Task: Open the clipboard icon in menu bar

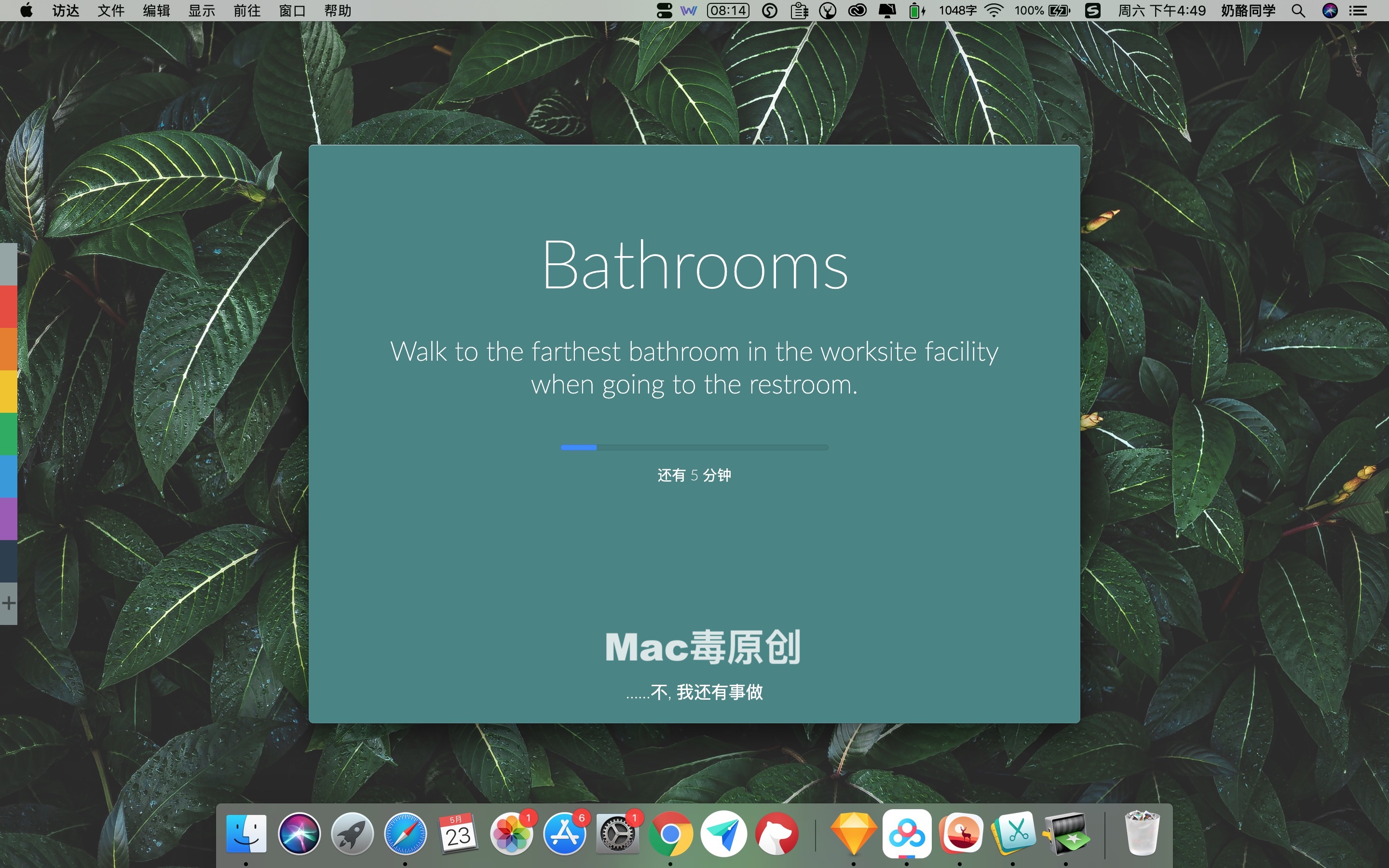Action: (x=799, y=10)
